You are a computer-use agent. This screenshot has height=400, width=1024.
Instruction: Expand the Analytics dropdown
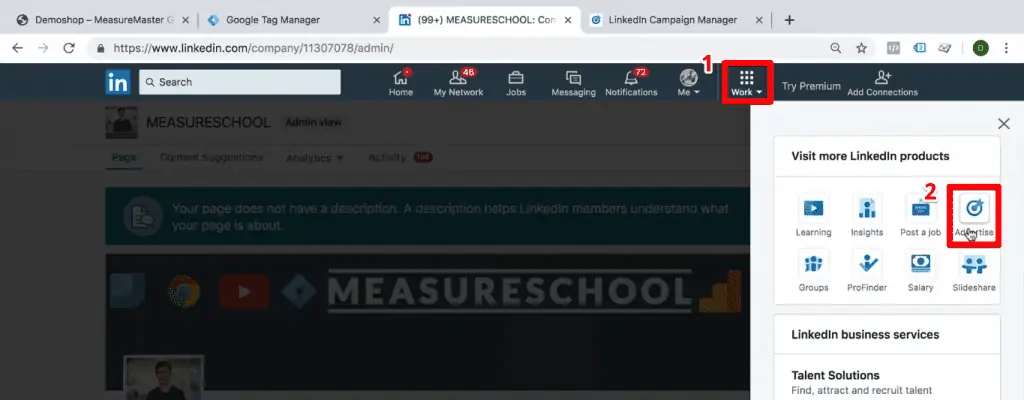click(315, 158)
